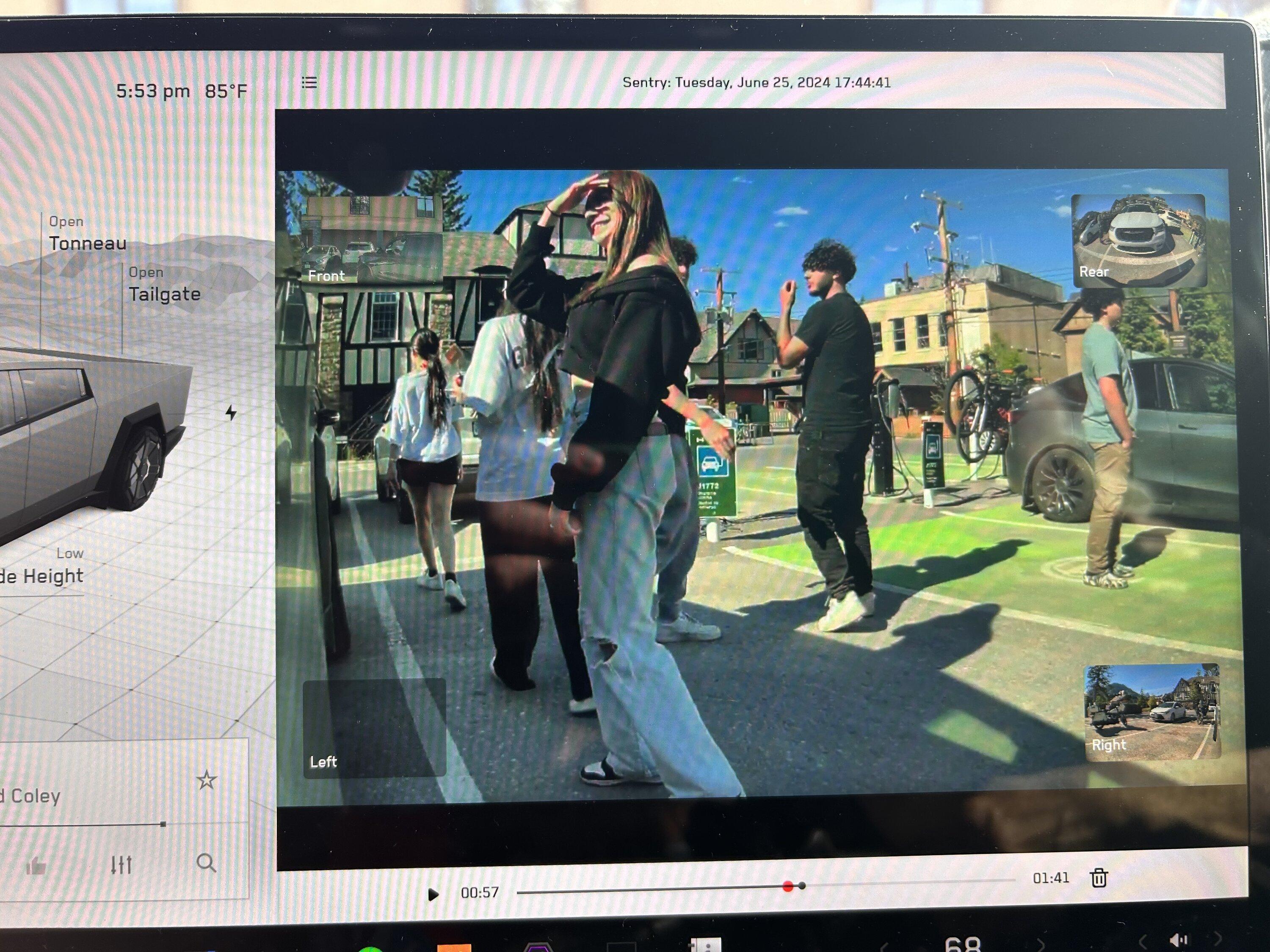This screenshot has width=1270, height=952.
Task: Tap the charging bolt icon beside the truck
Action: [231, 412]
